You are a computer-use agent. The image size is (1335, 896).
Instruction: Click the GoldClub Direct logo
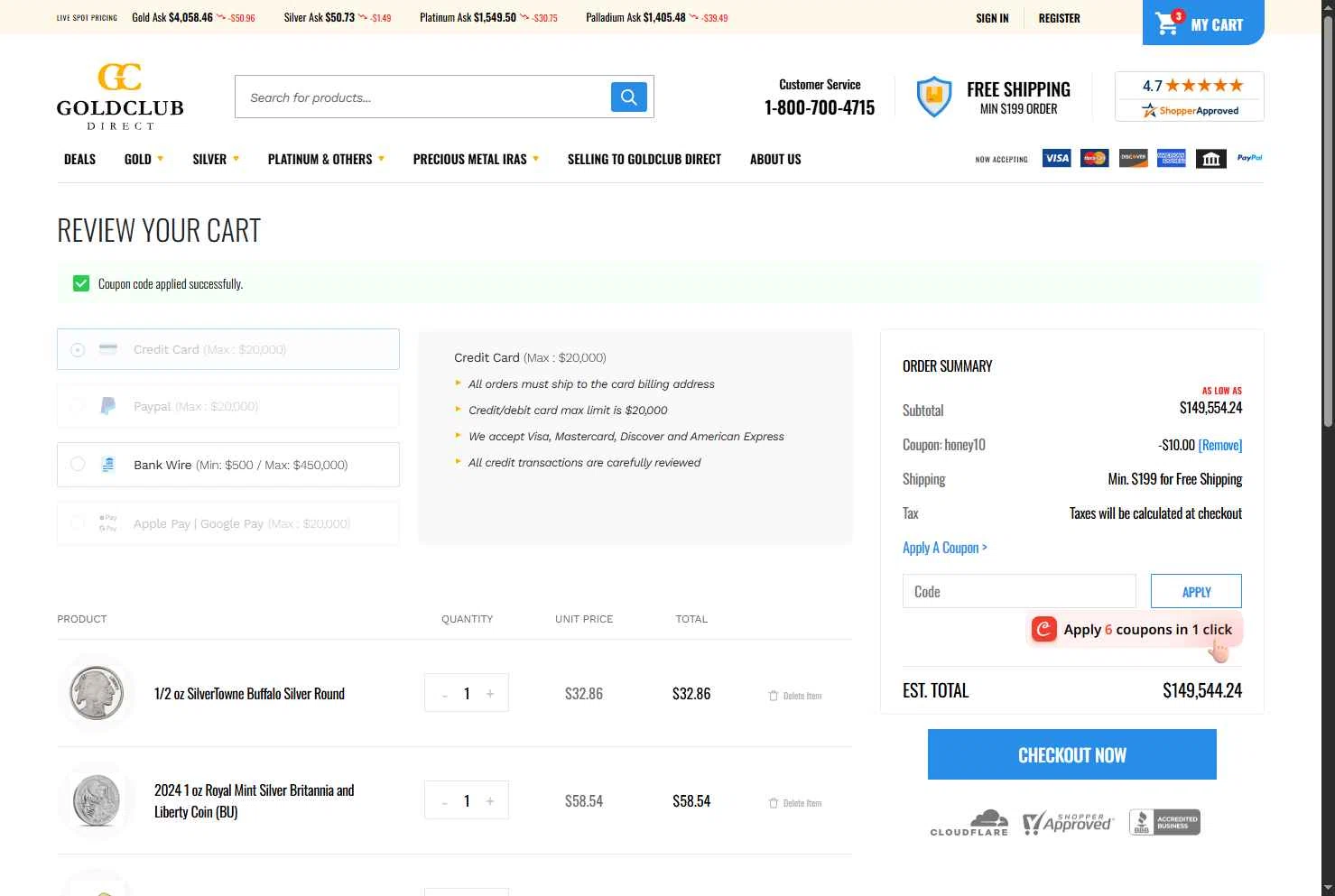click(120, 97)
